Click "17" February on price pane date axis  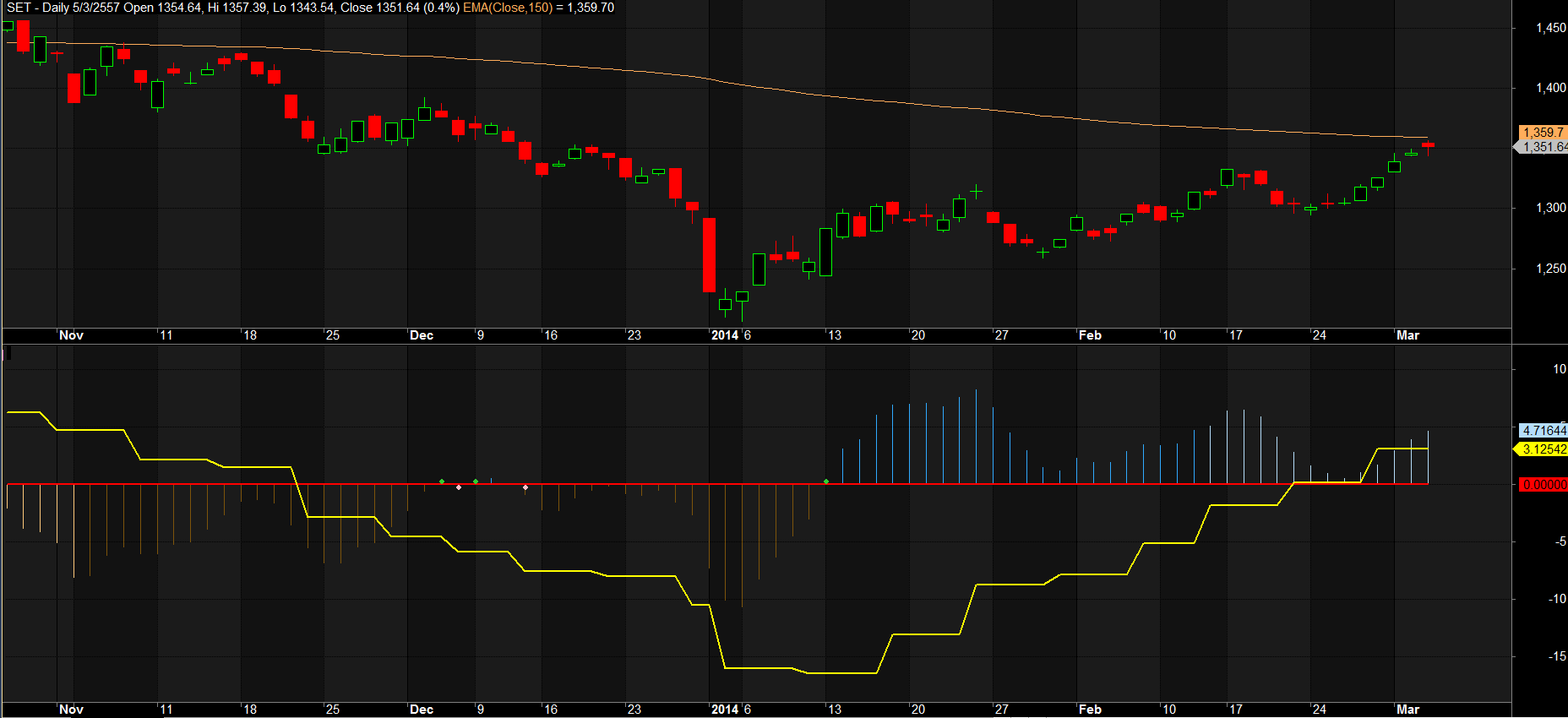tap(1236, 335)
